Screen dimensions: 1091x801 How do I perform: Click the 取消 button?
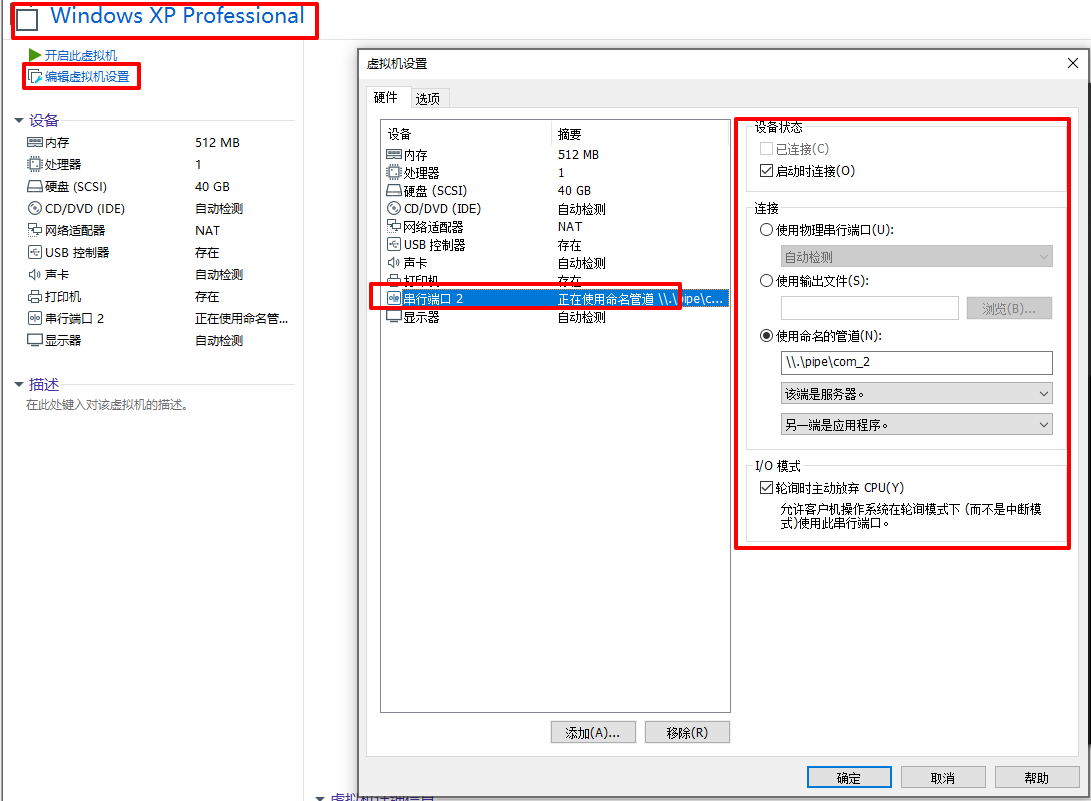click(943, 777)
